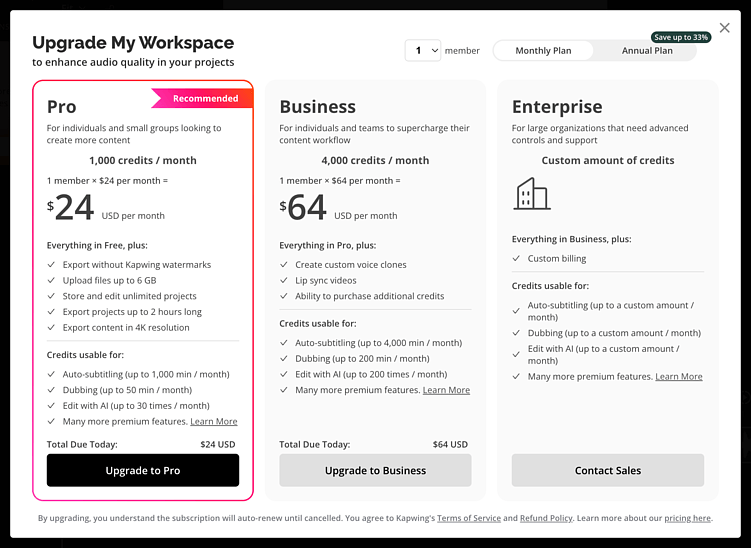
Task: Click checkmark beside Auto-subtitling up to 1,000 min
Action: coord(51,374)
